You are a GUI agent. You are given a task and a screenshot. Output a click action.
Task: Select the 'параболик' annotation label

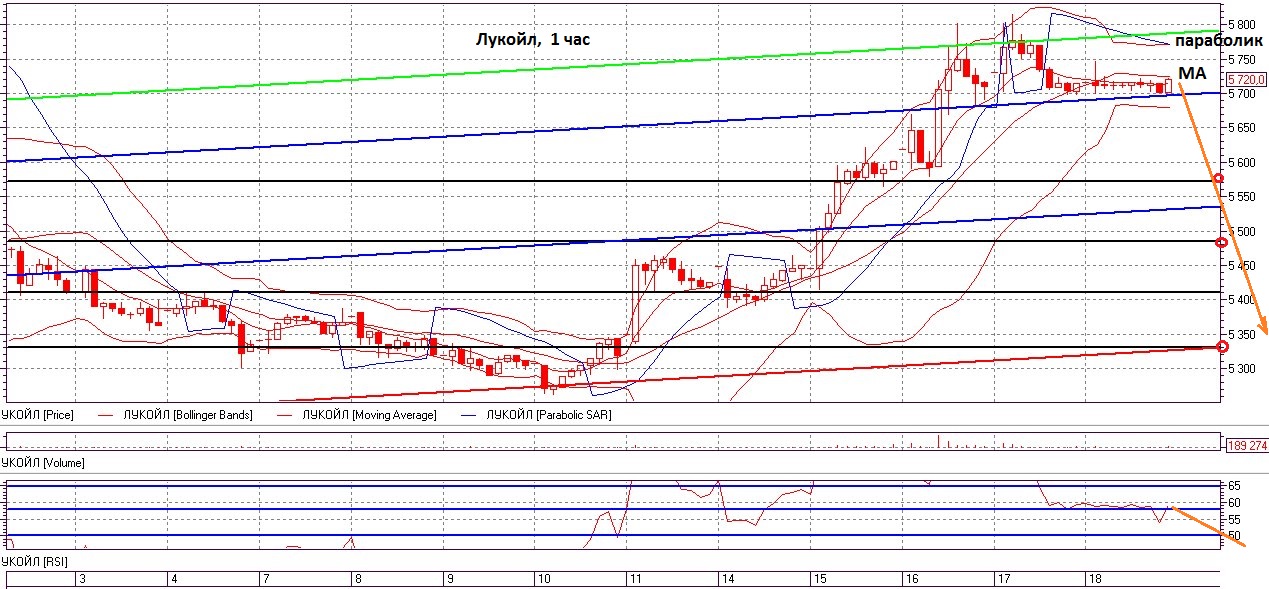click(1220, 42)
